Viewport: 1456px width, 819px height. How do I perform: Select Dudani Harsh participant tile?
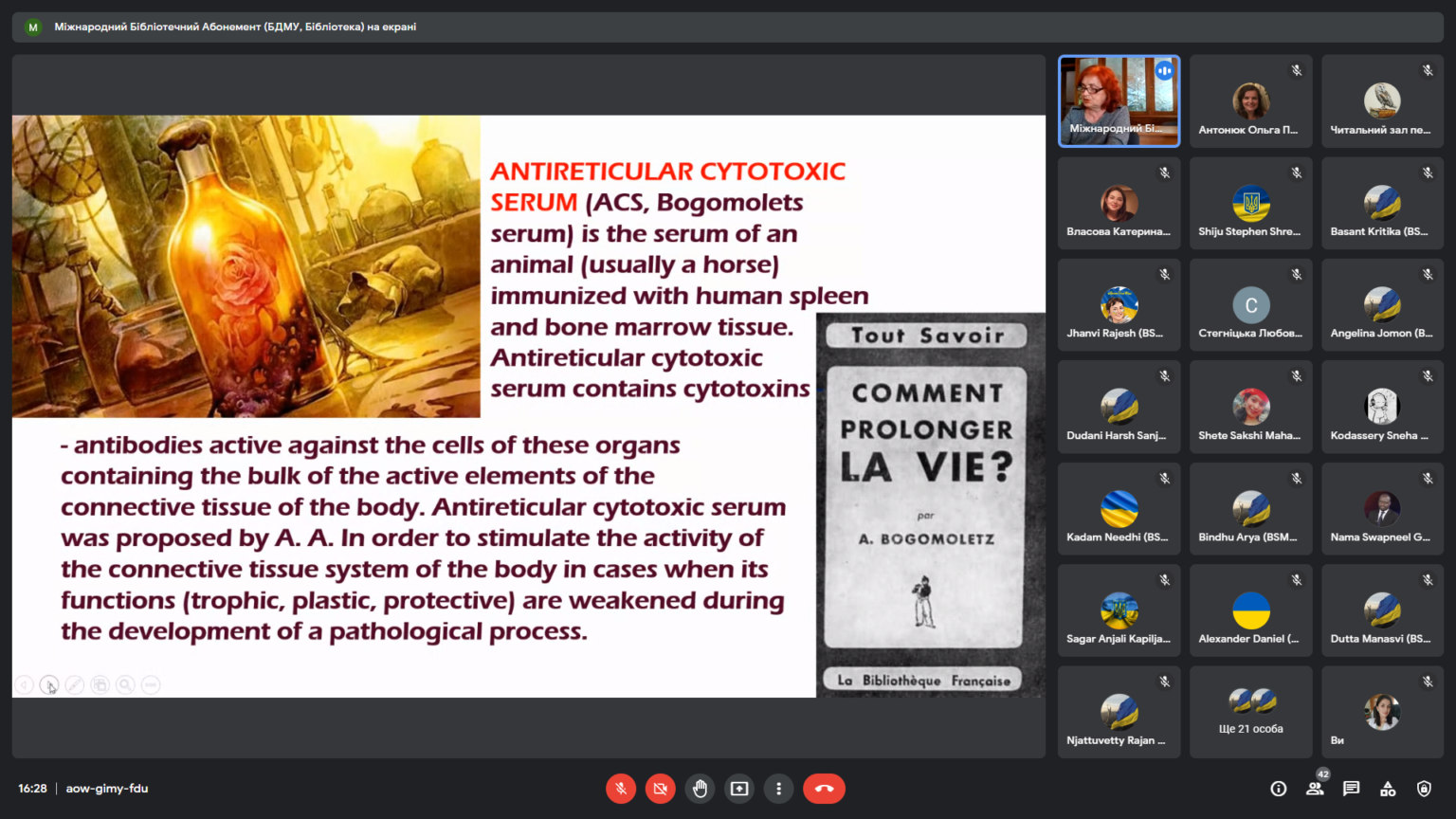[x=1119, y=407]
